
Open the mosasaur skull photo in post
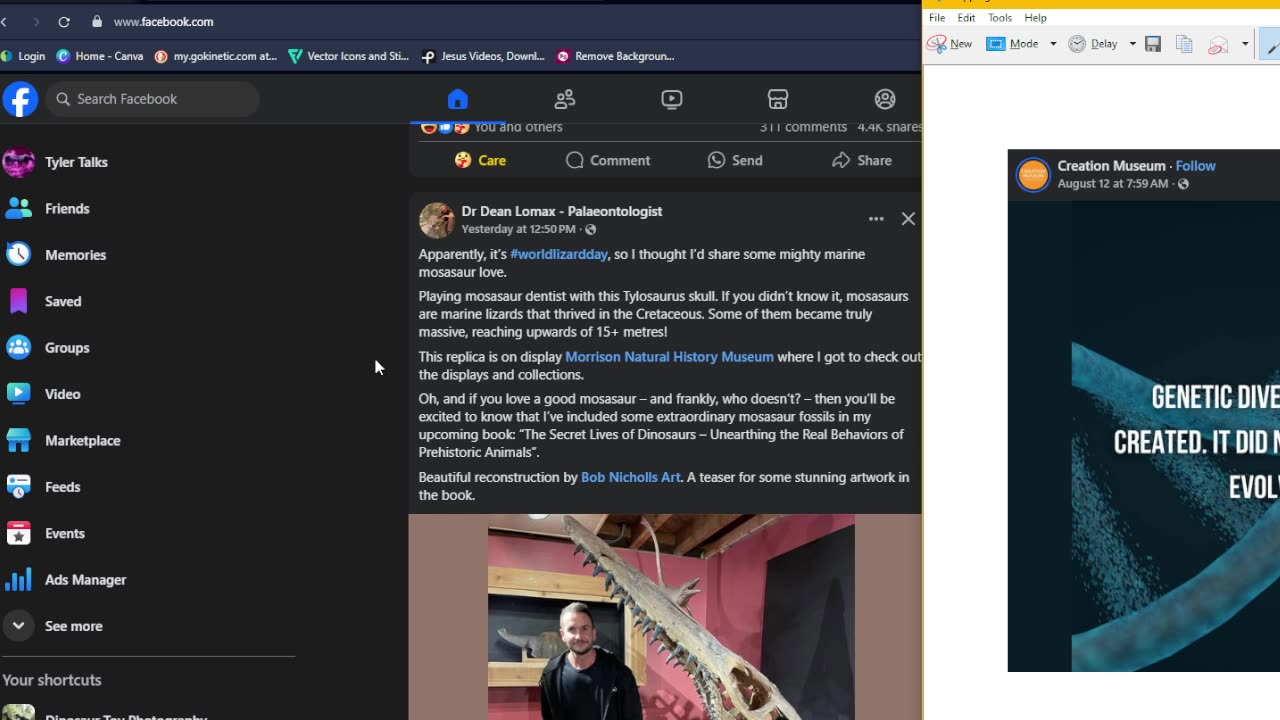tap(671, 617)
